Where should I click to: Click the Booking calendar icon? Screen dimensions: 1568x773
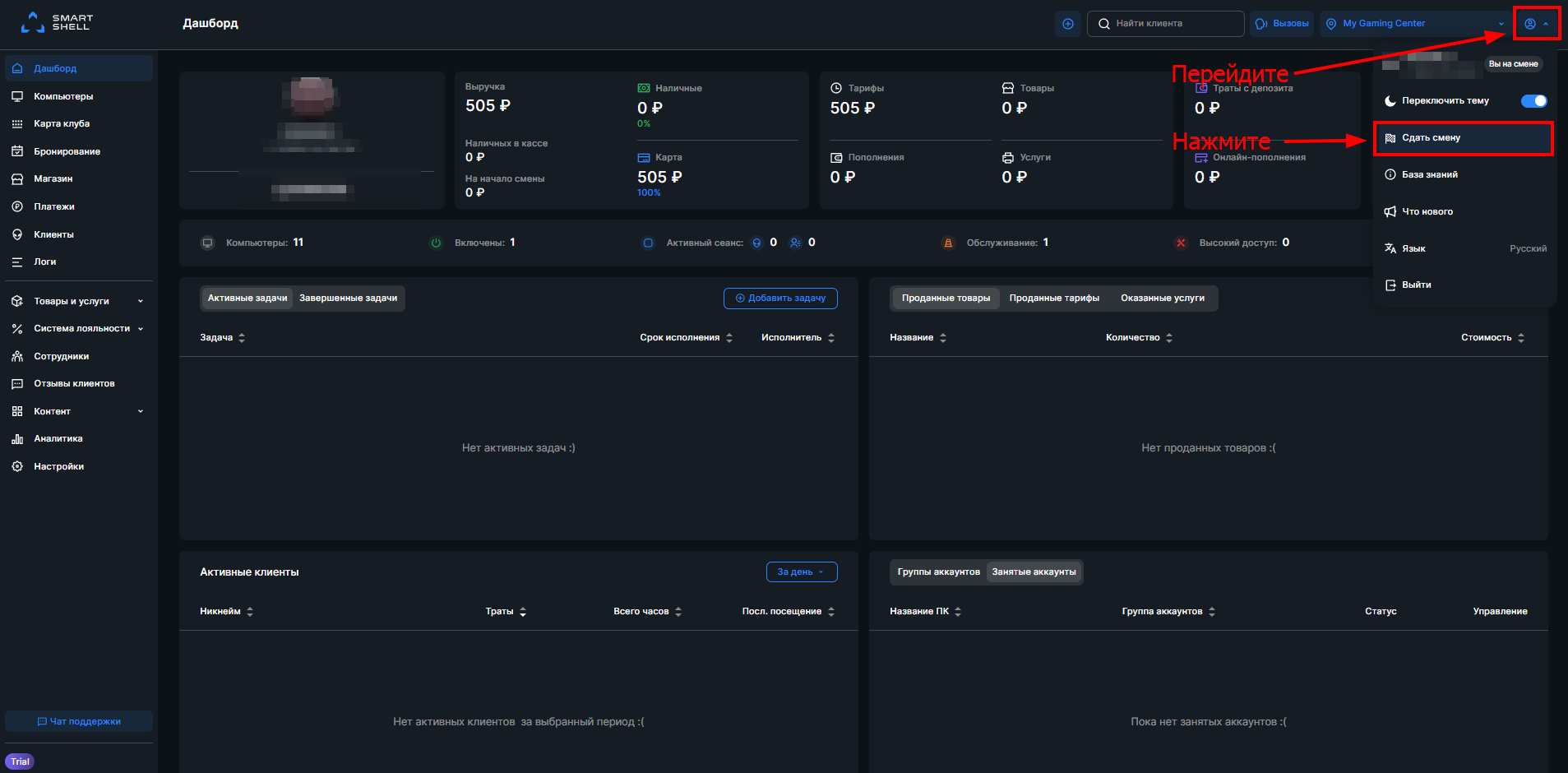click(17, 151)
